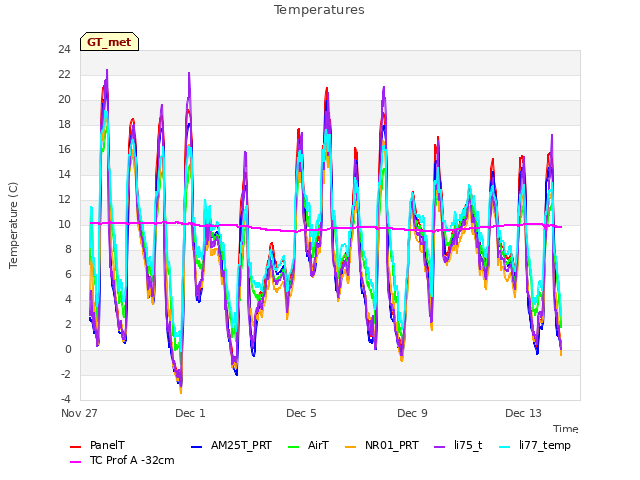
Task: Click the purple li75_t legend color marker
Action: click(x=440, y=447)
